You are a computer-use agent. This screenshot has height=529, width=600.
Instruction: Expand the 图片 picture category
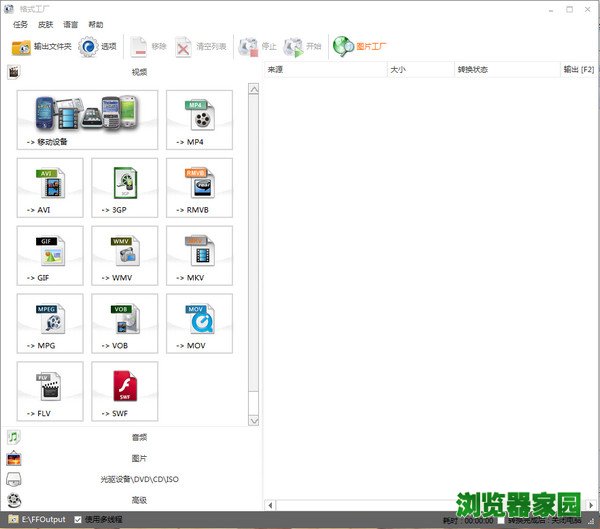[138, 458]
